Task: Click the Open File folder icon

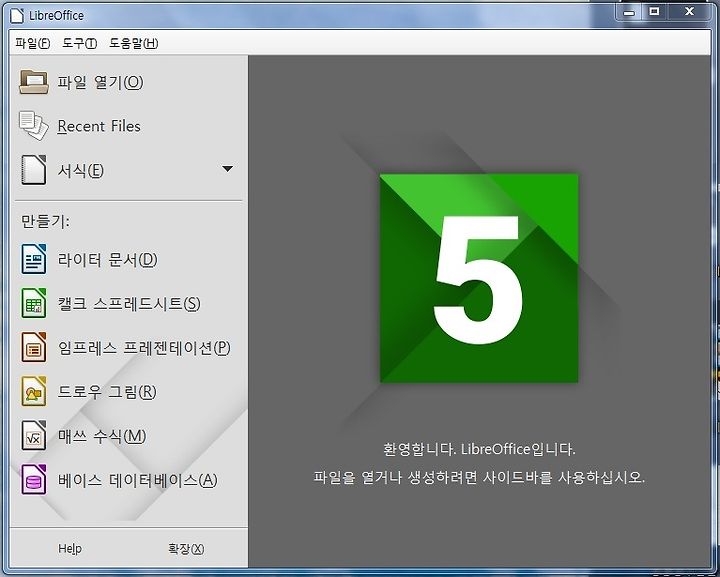Action: tap(34, 82)
